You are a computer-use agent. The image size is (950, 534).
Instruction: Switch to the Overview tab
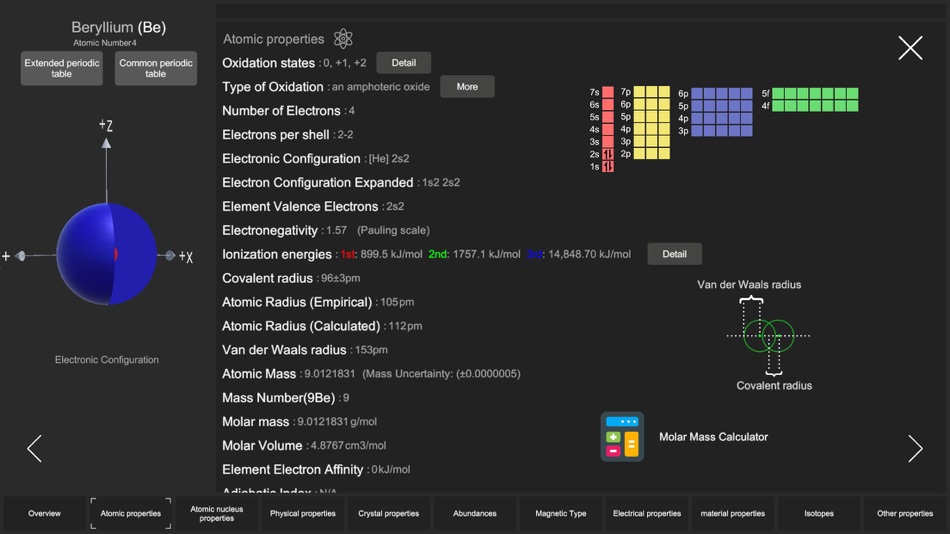coord(44,513)
